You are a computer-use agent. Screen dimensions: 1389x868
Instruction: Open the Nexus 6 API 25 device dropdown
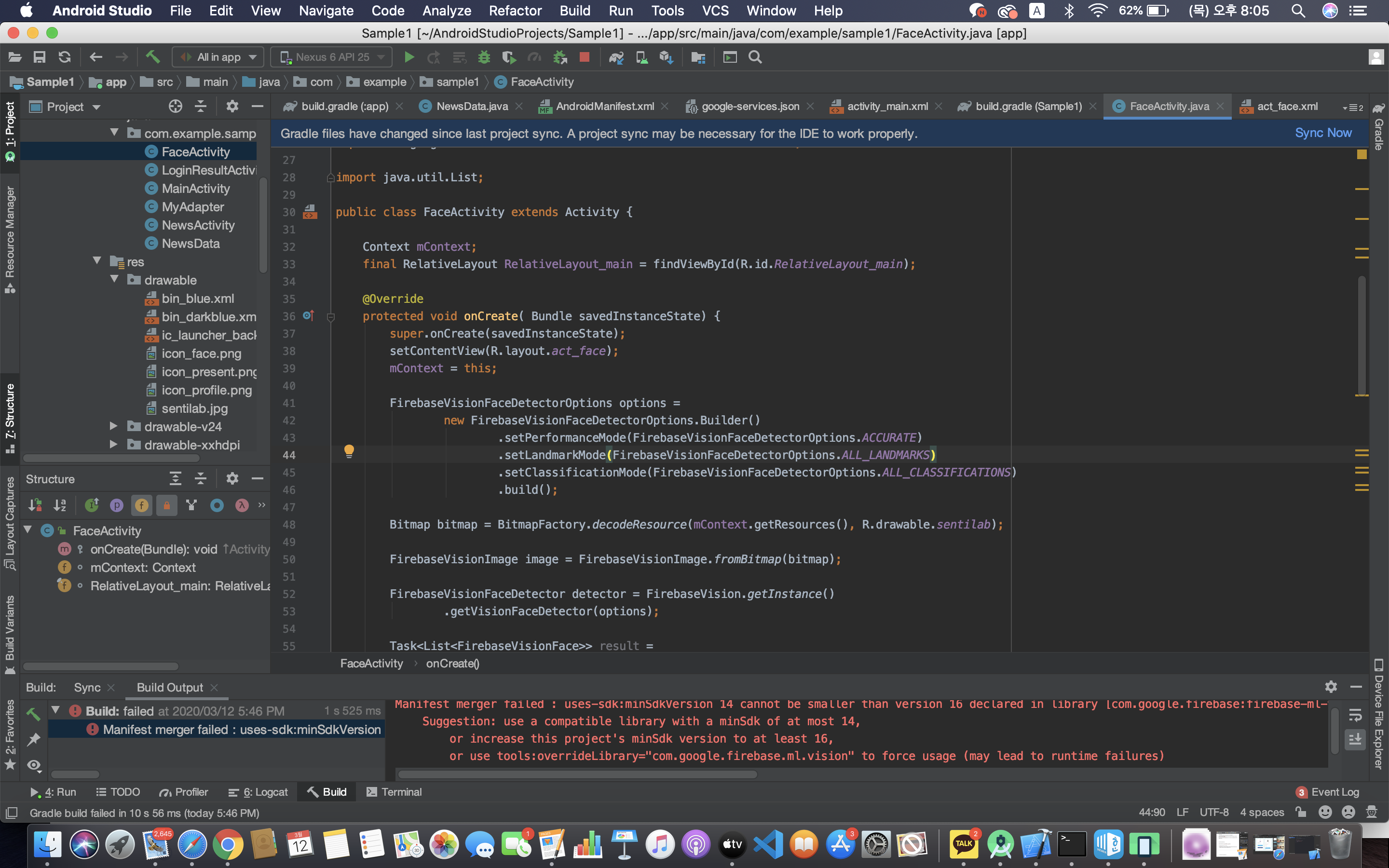click(x=332, y=57)
